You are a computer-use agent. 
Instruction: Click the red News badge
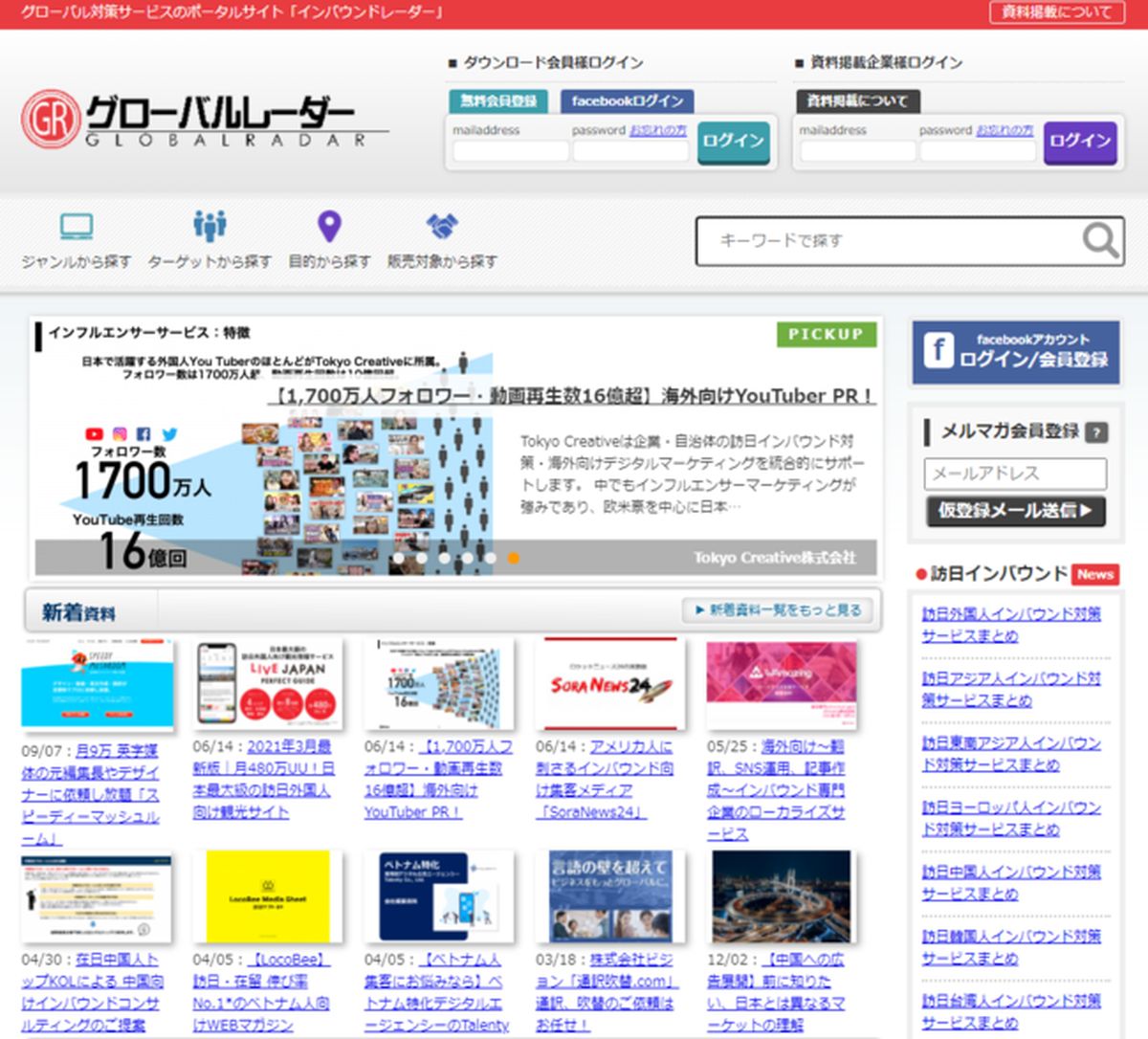tap(1094, 574)
